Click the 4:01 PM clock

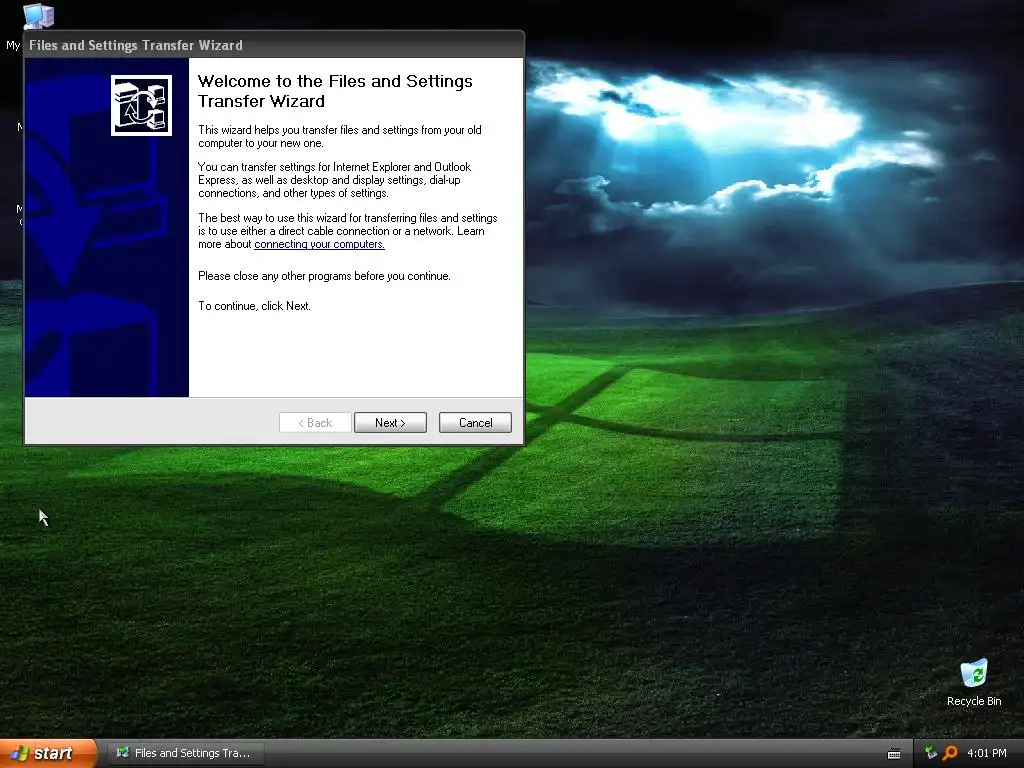[x=987, y=753]
